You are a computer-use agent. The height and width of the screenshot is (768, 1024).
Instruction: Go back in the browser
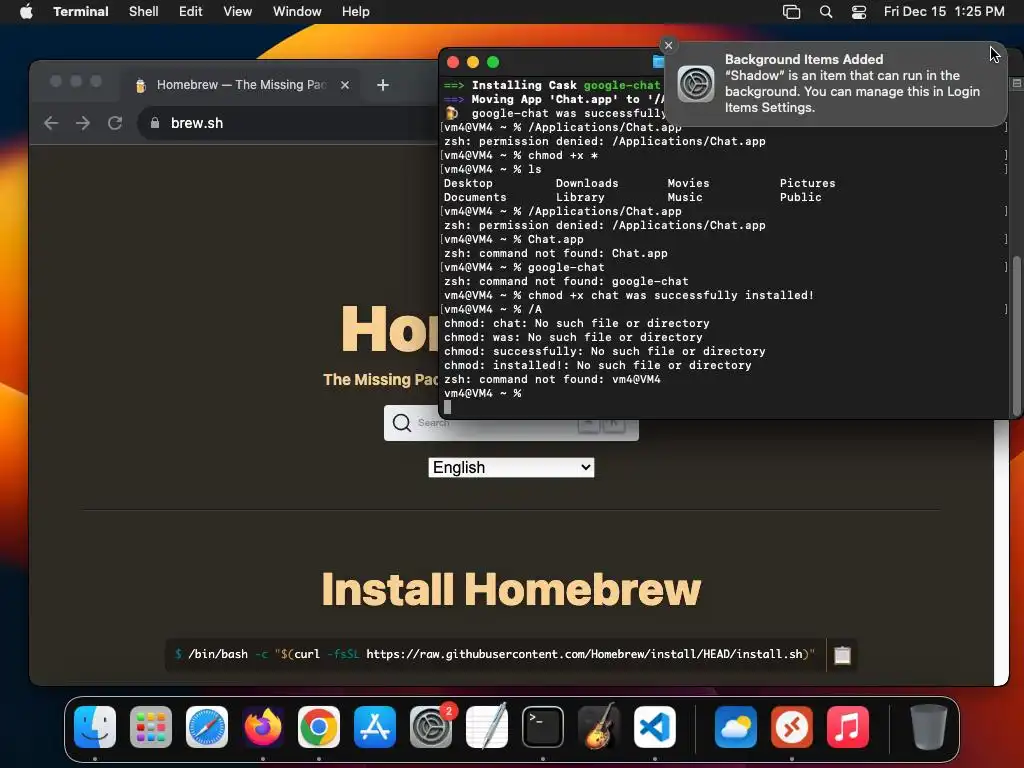pos(51,123)
